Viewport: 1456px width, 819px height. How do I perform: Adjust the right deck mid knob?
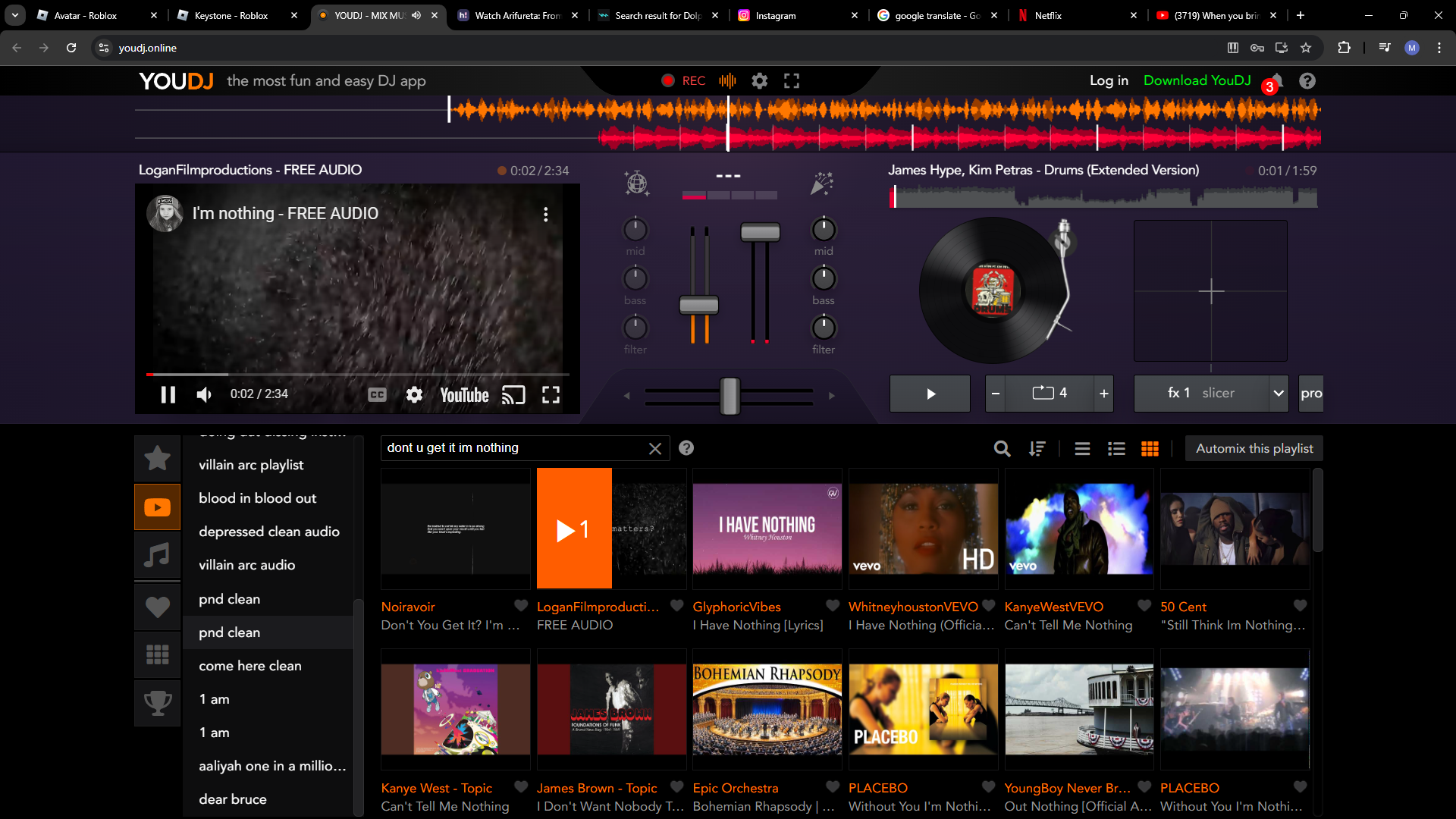pyautogui.click(x=824, y=229)
